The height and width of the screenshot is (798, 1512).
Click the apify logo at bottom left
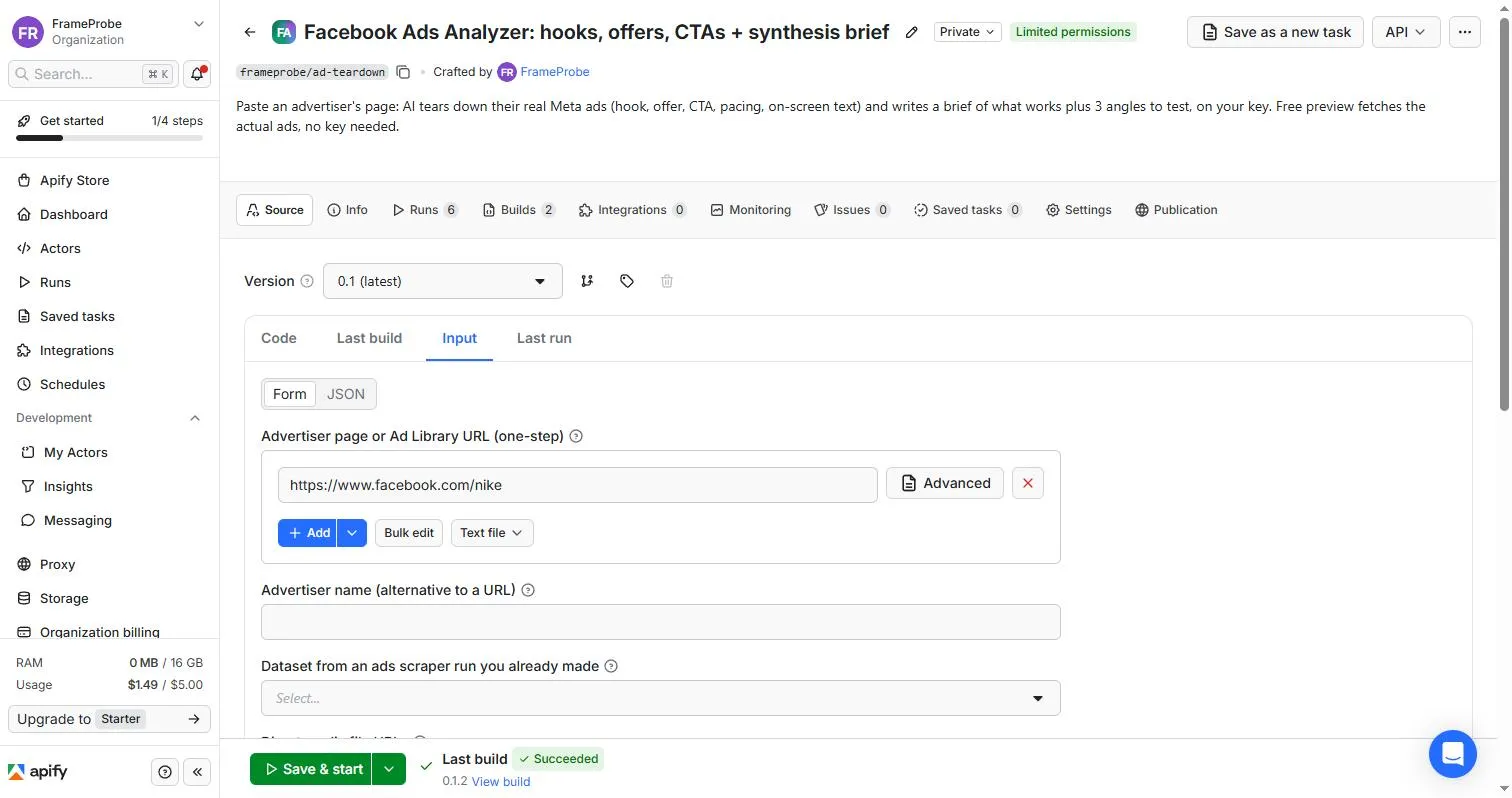coord(38,772)
